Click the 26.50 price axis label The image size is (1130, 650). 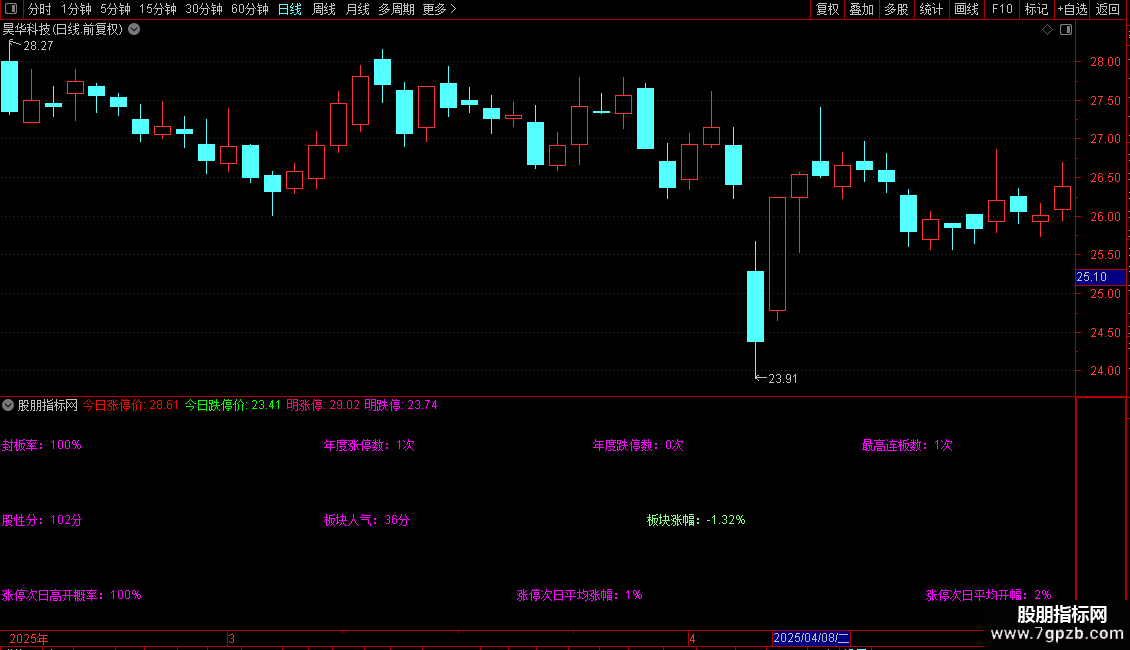tap(1105, 178)
